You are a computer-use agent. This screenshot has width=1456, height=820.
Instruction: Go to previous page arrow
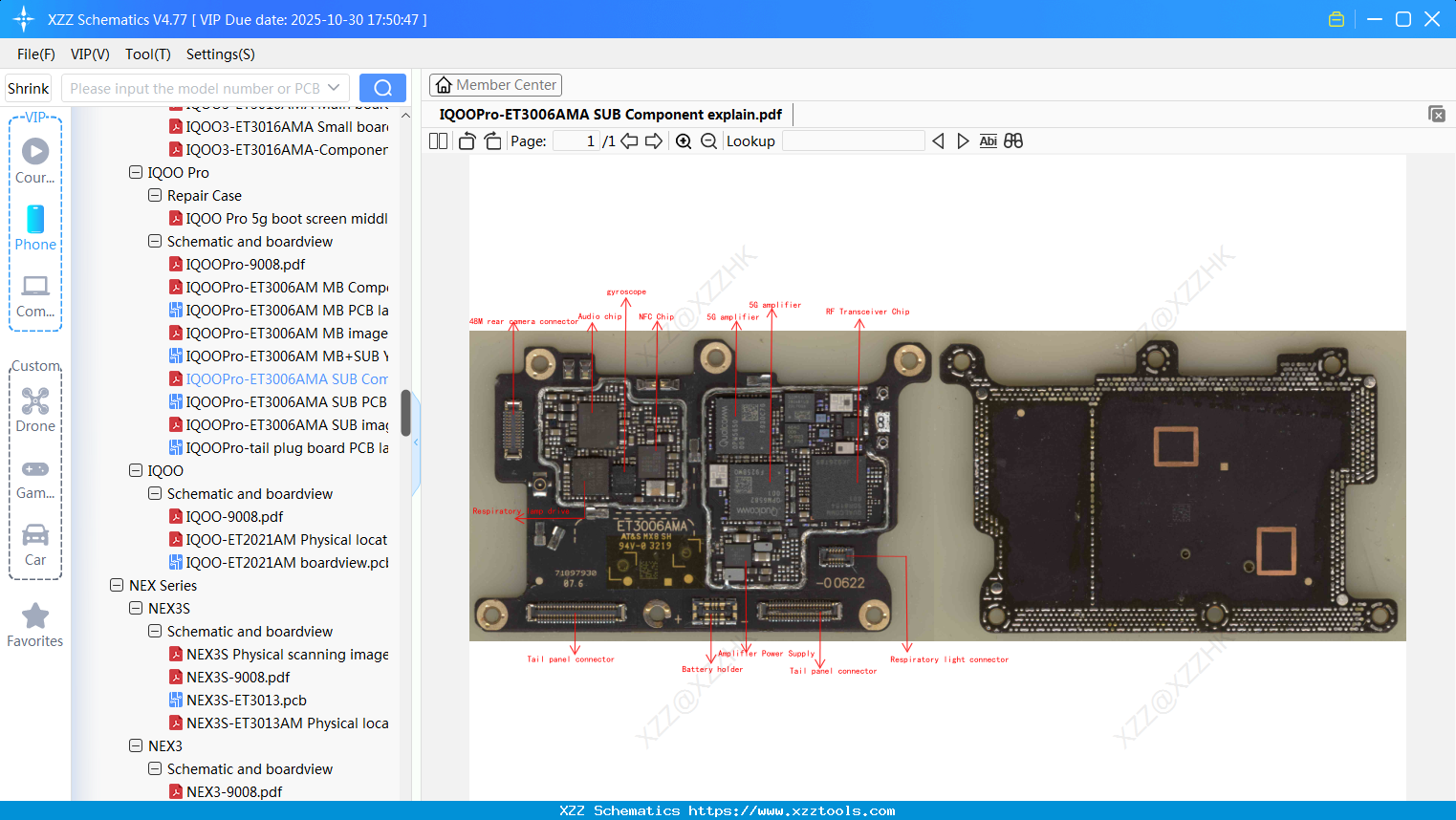(629, 141)
